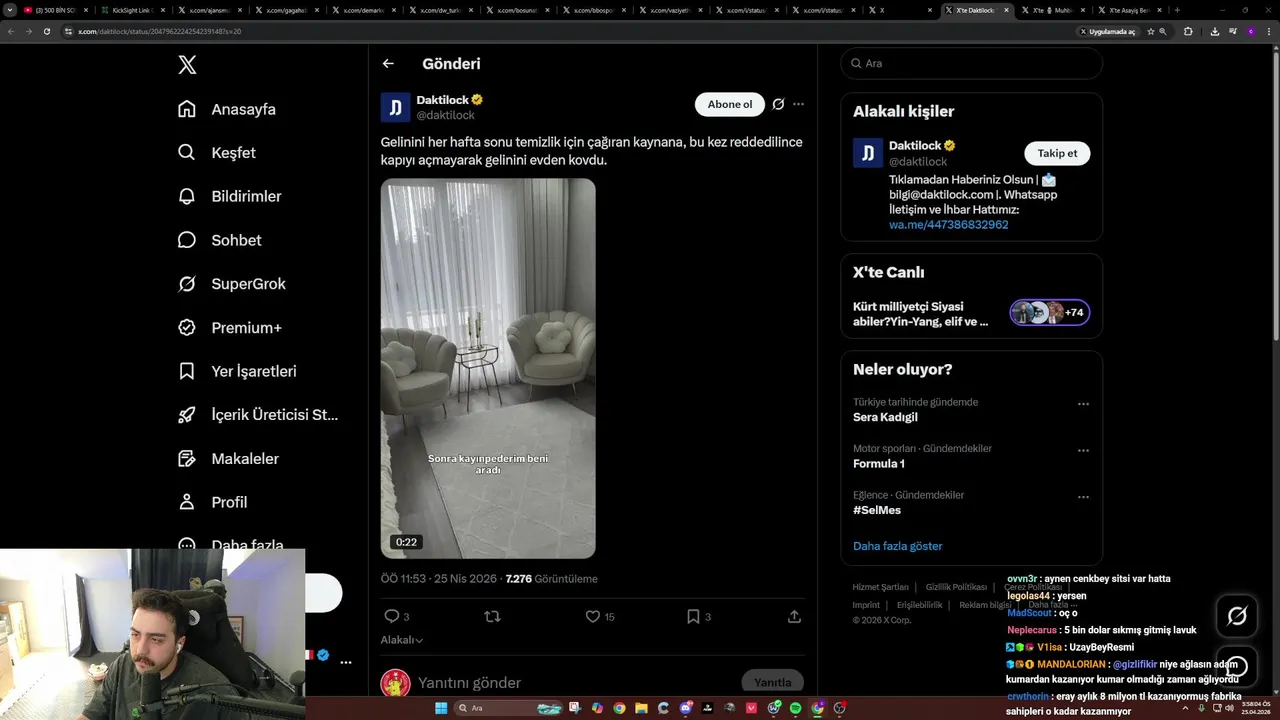The image size is (1280, 720).
Task: Click Abone ol subscribe button
Action: click(729, 104)
